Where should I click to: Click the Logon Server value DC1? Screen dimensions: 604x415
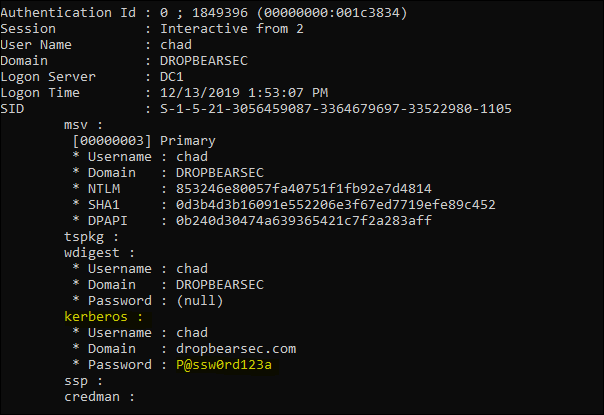(171, 77)
